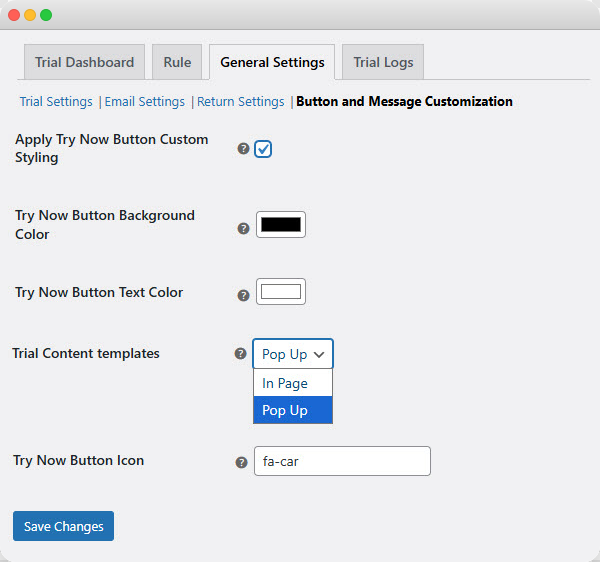Open the Rule tab
This screenshot has width=600, height=562.
click(177, 62)
